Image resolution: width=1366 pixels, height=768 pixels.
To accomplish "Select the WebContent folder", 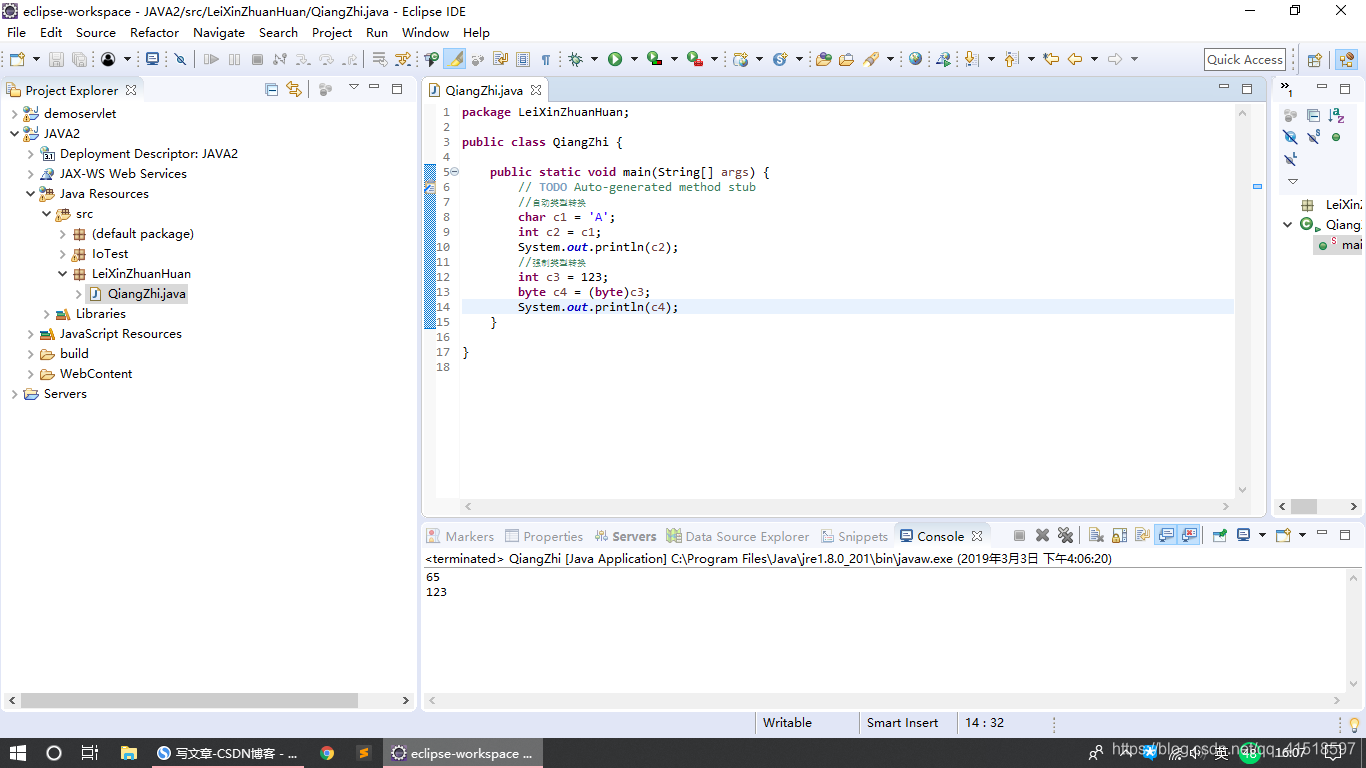I will click(x=95, y=374).
